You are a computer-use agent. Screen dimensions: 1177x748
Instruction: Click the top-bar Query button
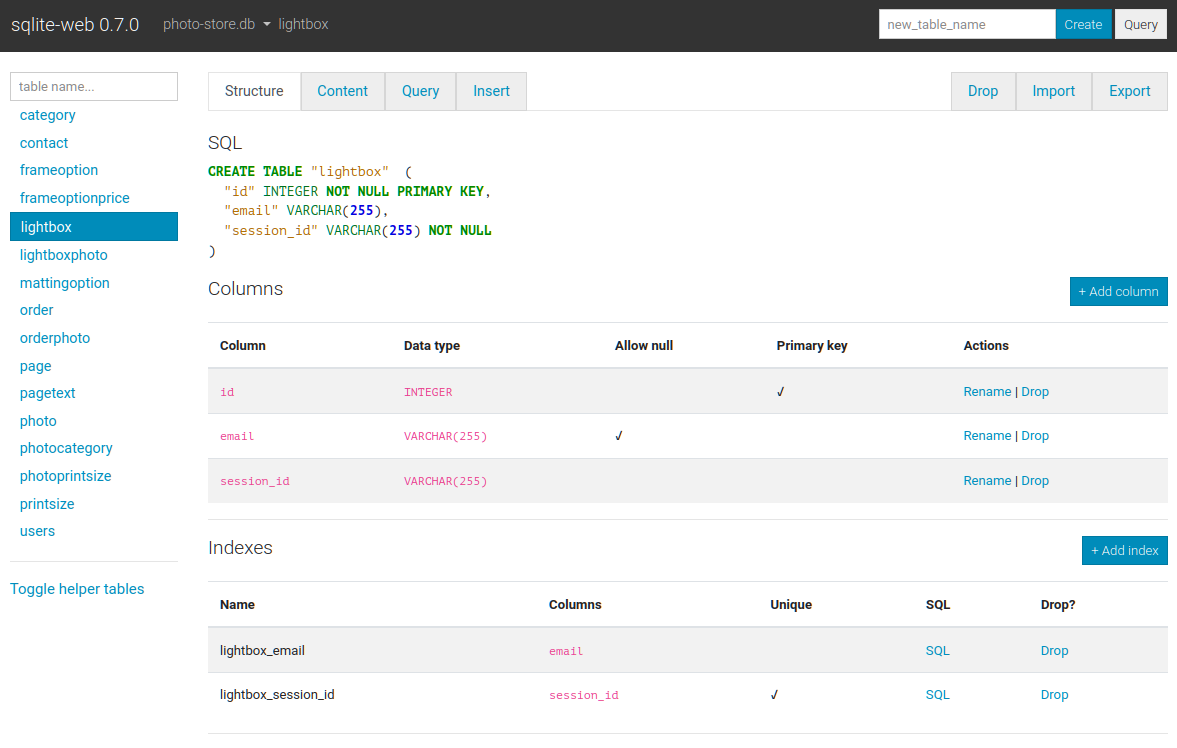click(x=1140, y=25)
